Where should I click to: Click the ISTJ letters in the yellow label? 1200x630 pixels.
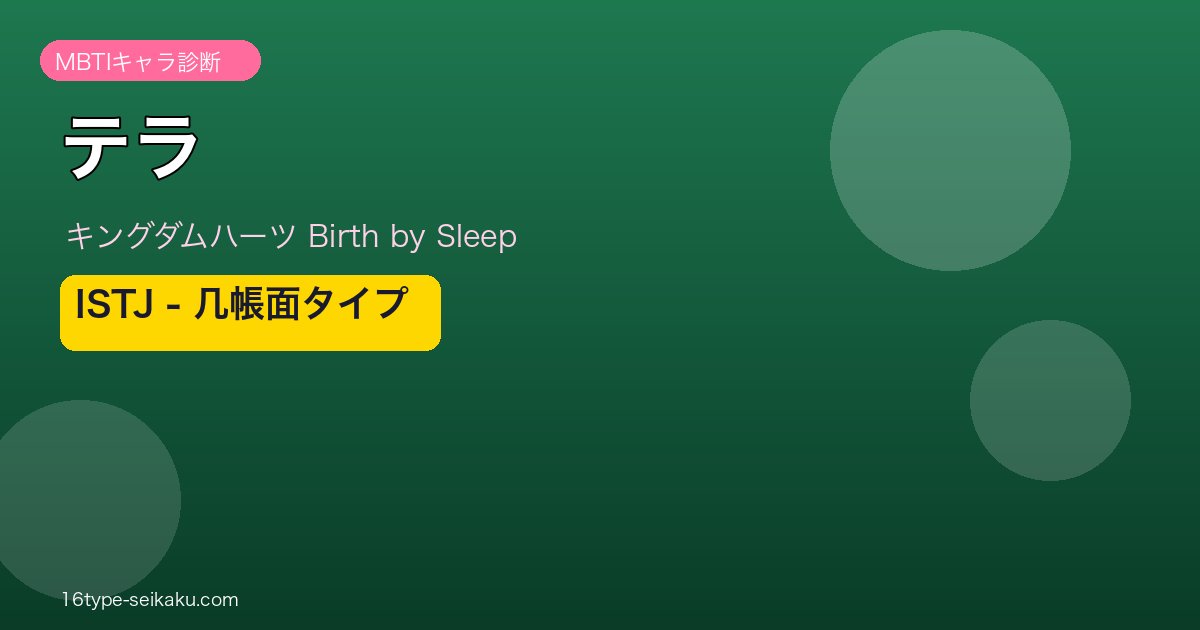click(112, 305)
